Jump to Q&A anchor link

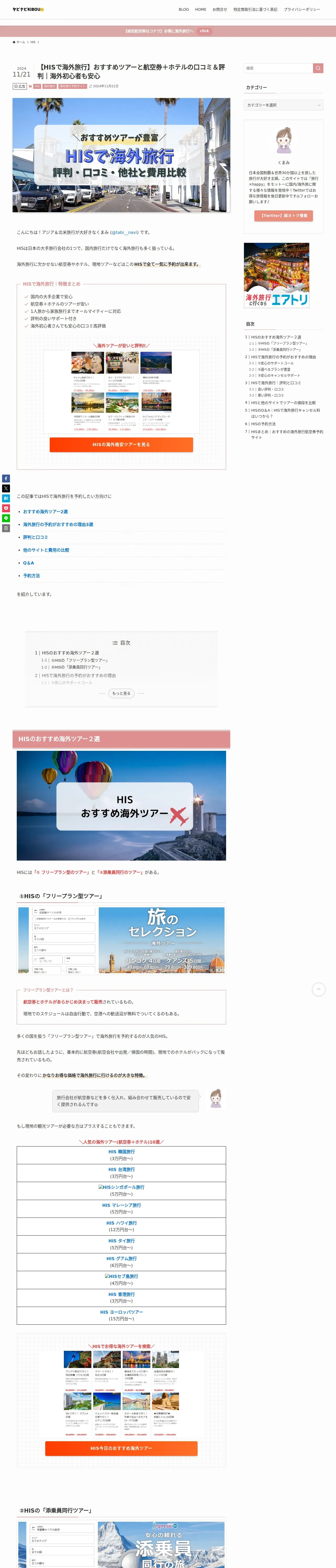(29, 563)
